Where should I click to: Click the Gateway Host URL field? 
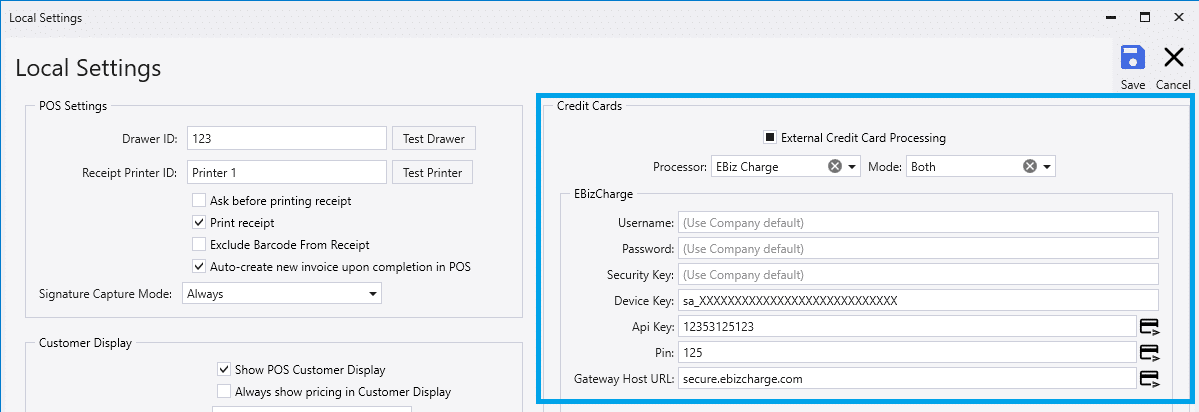[907, 378]
